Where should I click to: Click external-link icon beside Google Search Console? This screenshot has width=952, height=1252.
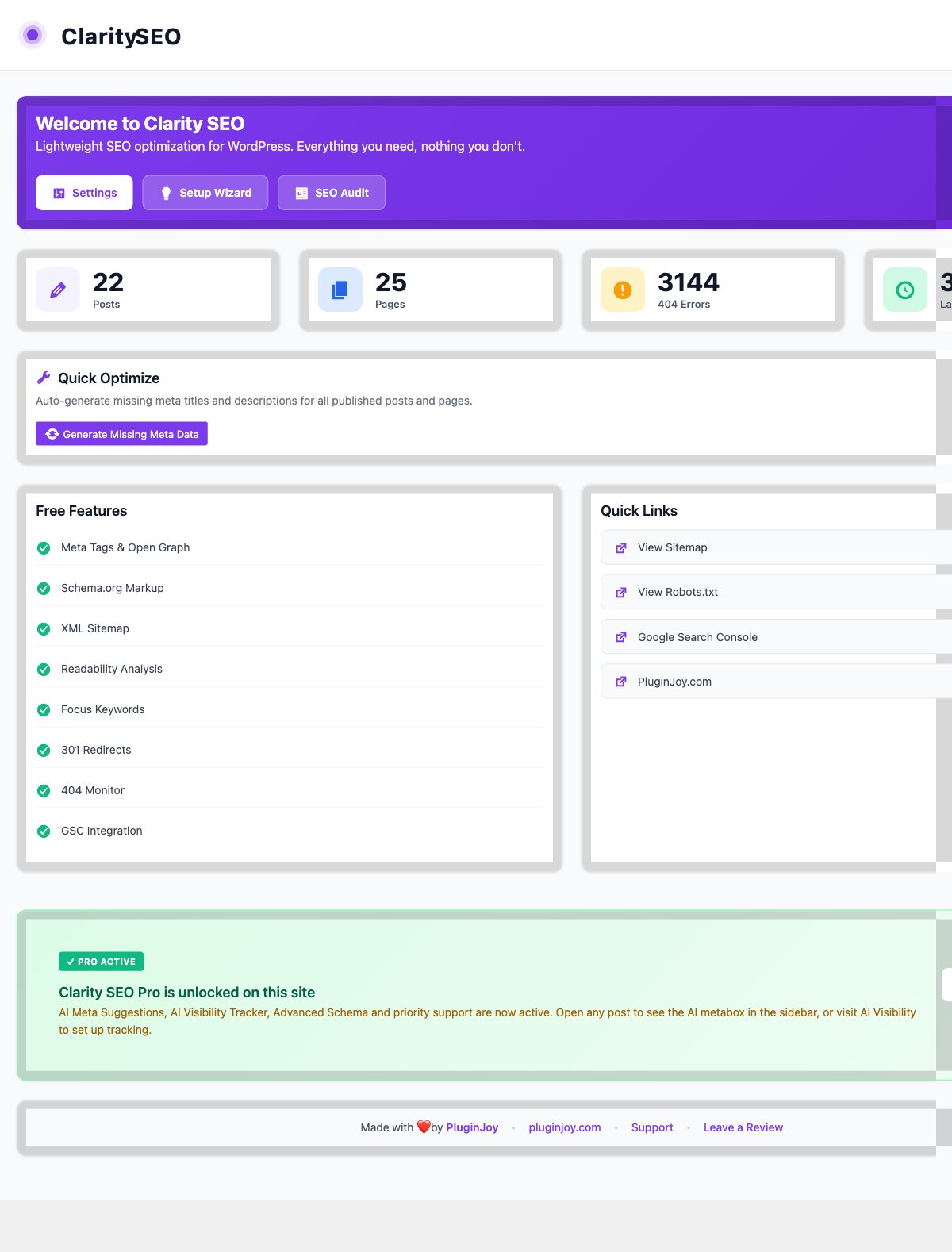pyautogui.click(x=621, y=637)
